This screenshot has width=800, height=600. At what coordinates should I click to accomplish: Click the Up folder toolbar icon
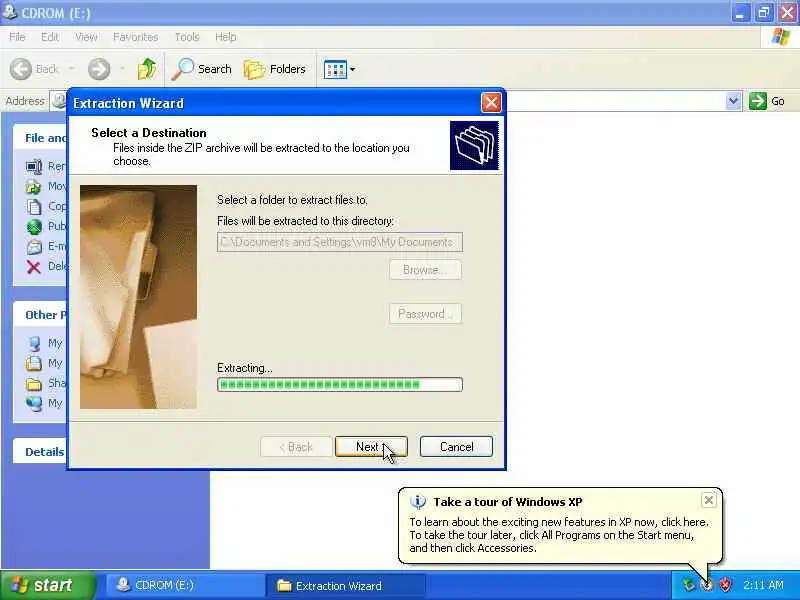click(147, 69)
